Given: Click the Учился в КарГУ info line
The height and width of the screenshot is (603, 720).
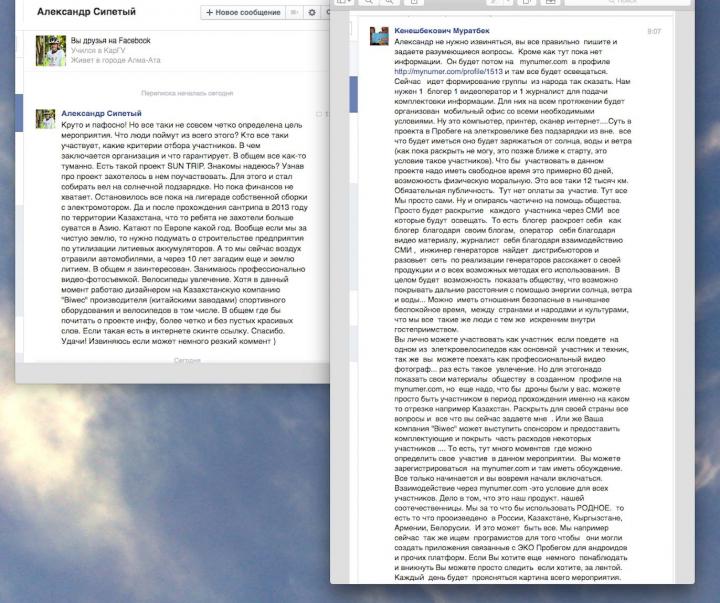Looking at the screenshot, I should [x=98, y=51].
